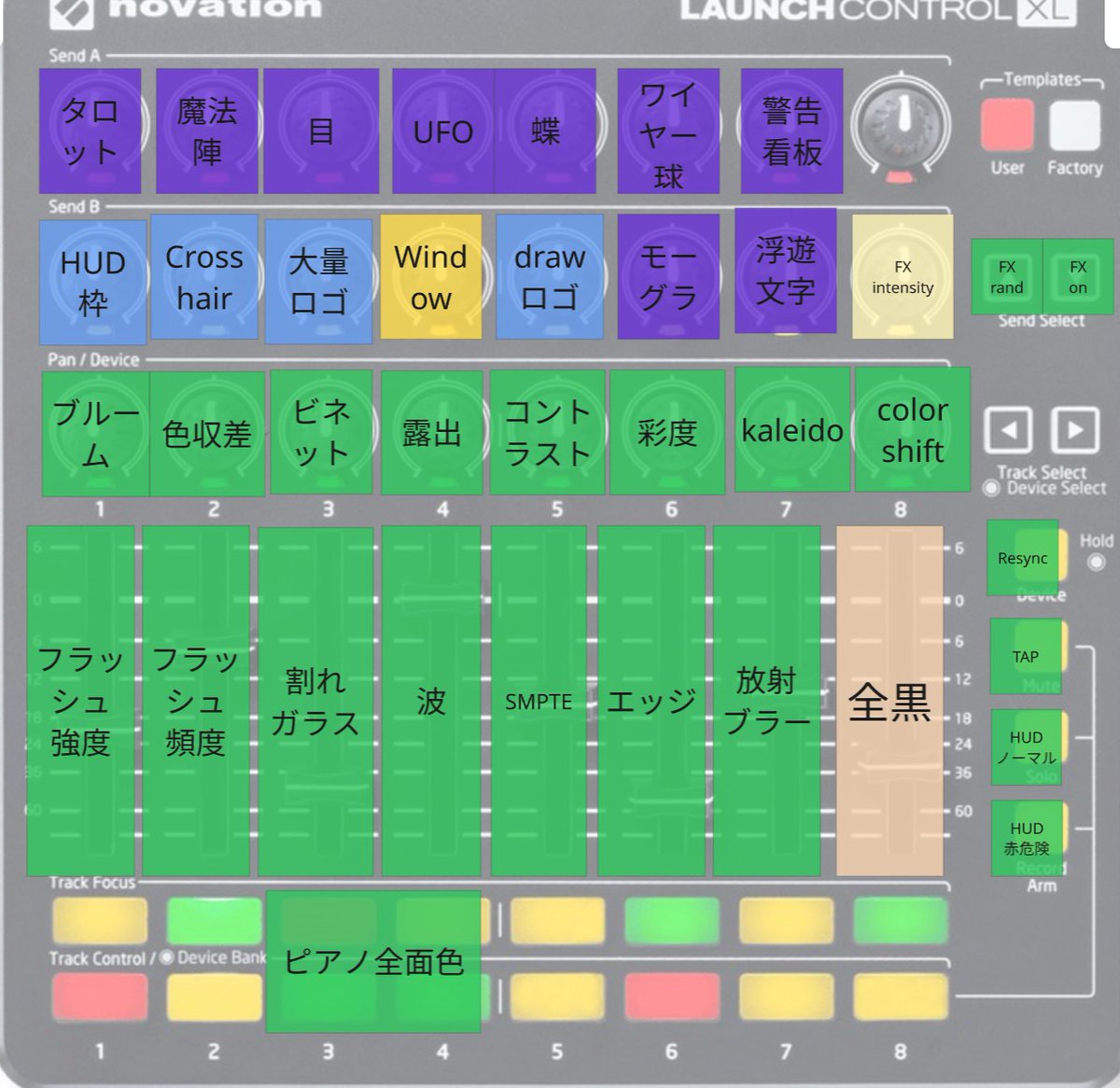This screenshot has height=1088, width=1120.
Task: Click Track Focus pad 5 yellow
Action: pyautogui.click(x=557, y=920)
